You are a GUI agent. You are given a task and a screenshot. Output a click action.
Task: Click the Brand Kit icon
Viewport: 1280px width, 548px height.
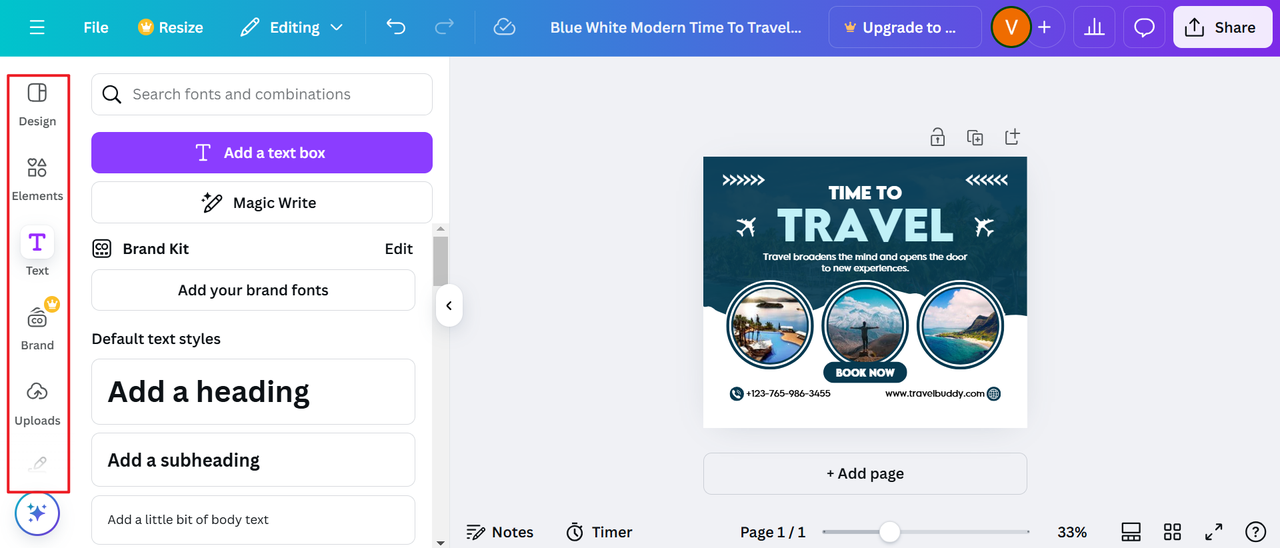[x=102, y=249]
